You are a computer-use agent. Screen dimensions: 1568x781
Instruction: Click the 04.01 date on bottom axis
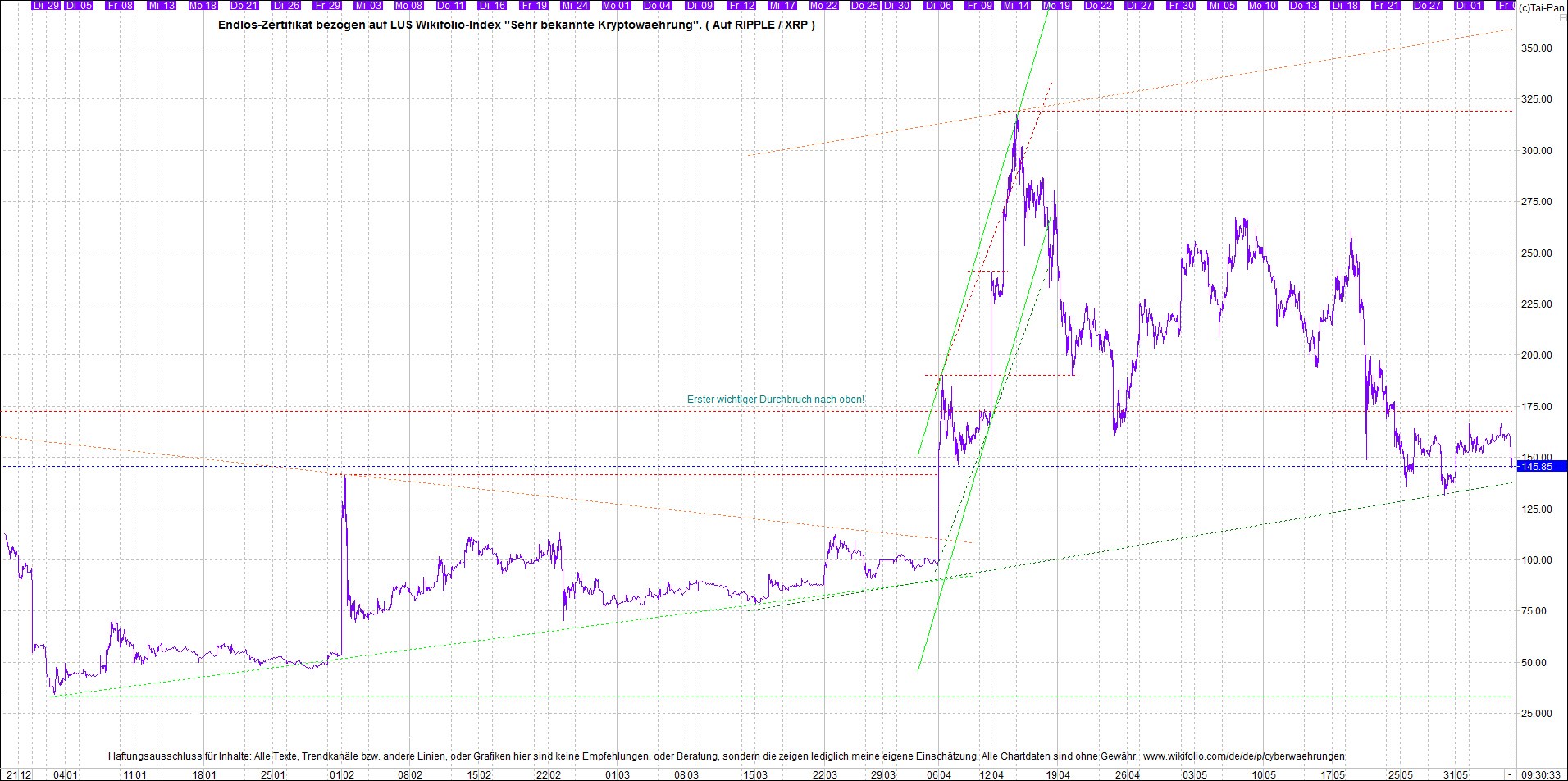coord(66,774)
